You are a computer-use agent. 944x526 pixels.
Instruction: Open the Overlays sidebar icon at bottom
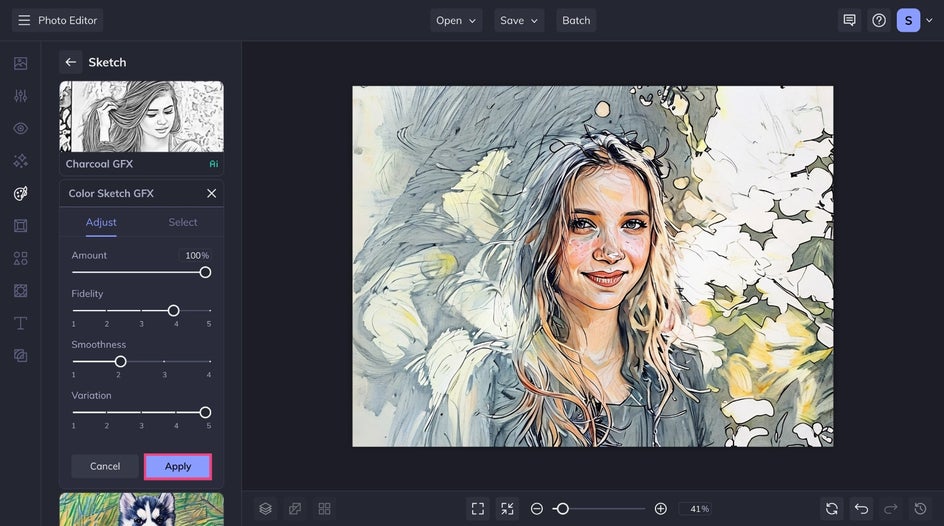pos(20,356)
